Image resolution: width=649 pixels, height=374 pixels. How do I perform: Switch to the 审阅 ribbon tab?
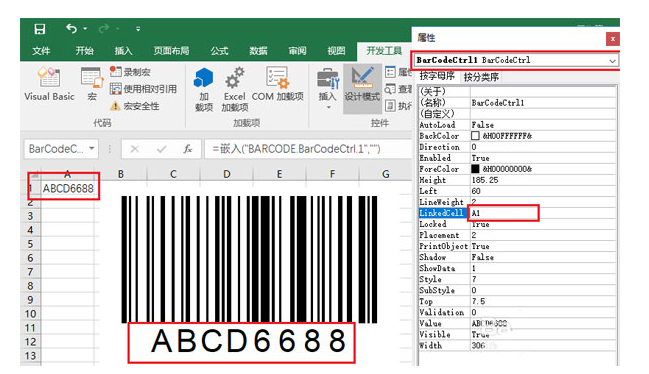coord(297,51)
